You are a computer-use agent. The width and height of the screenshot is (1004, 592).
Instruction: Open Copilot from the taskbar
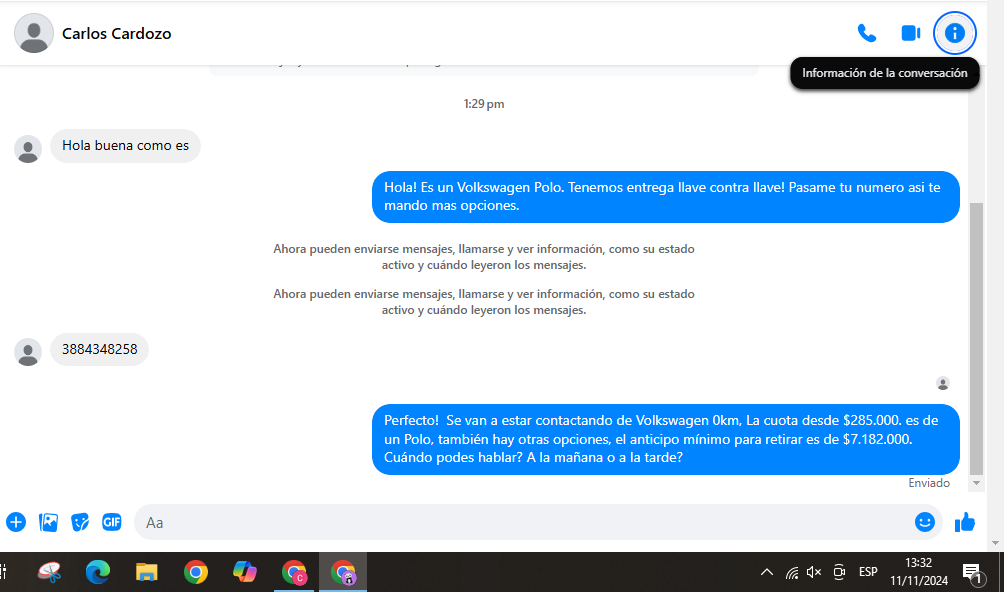(x=245, y=572)
